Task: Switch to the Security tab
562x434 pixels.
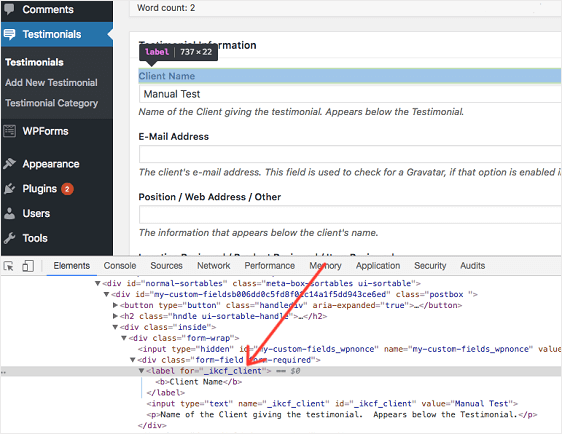Action: point(430,266)
